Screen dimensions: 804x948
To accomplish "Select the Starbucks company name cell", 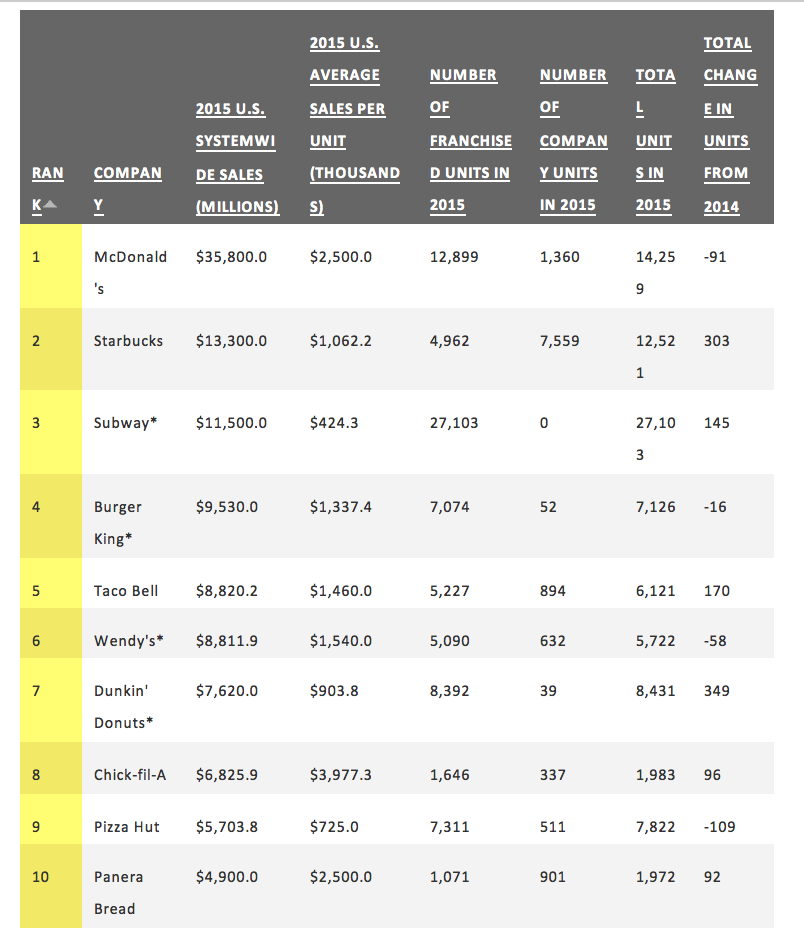I will pos(128,340).
